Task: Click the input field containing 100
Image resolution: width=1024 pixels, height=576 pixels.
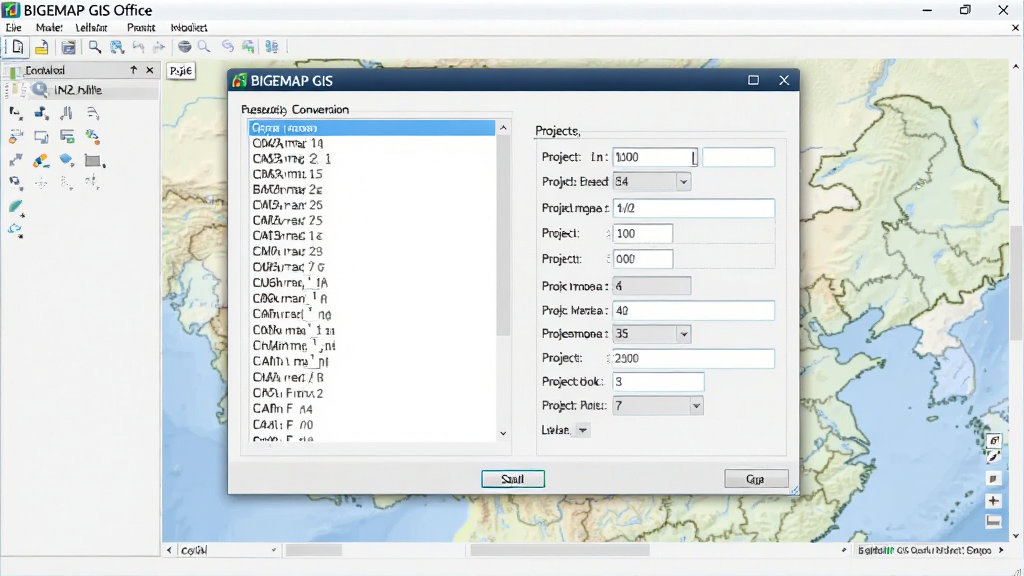Action: pos(643,233)
